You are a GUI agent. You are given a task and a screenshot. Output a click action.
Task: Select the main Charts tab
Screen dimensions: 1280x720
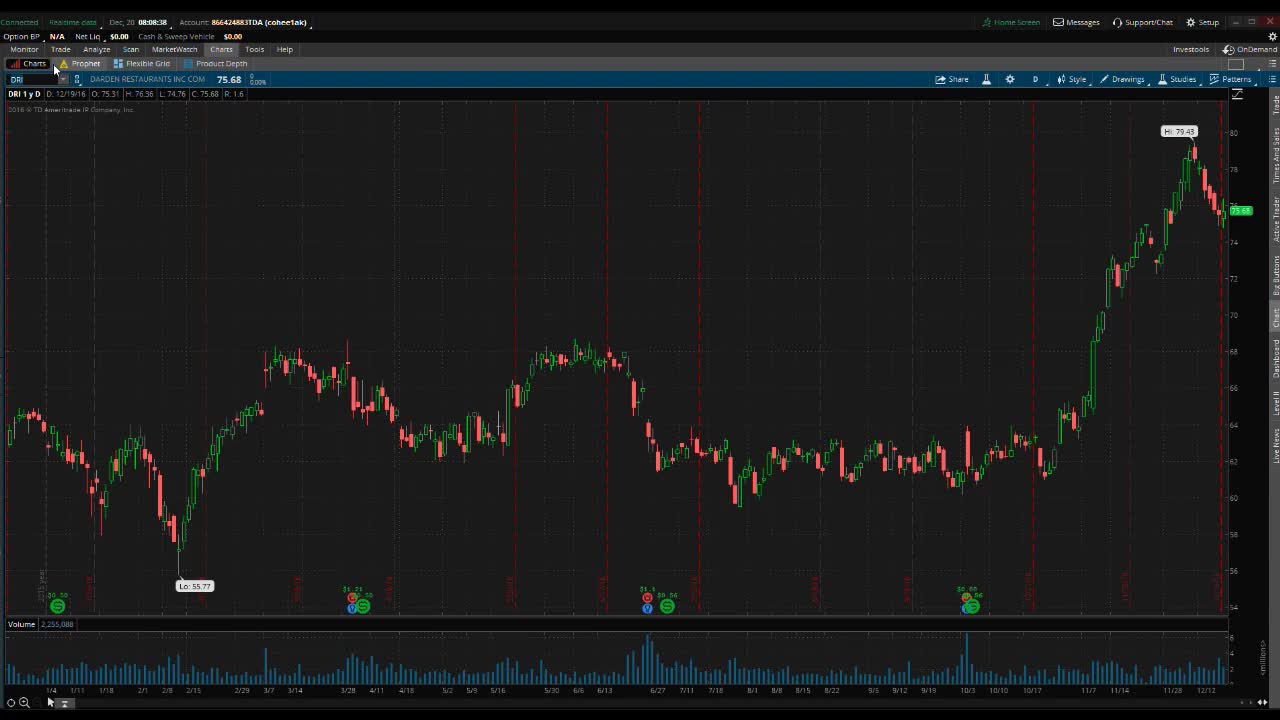pyautogui.click(x=221, y=49)
